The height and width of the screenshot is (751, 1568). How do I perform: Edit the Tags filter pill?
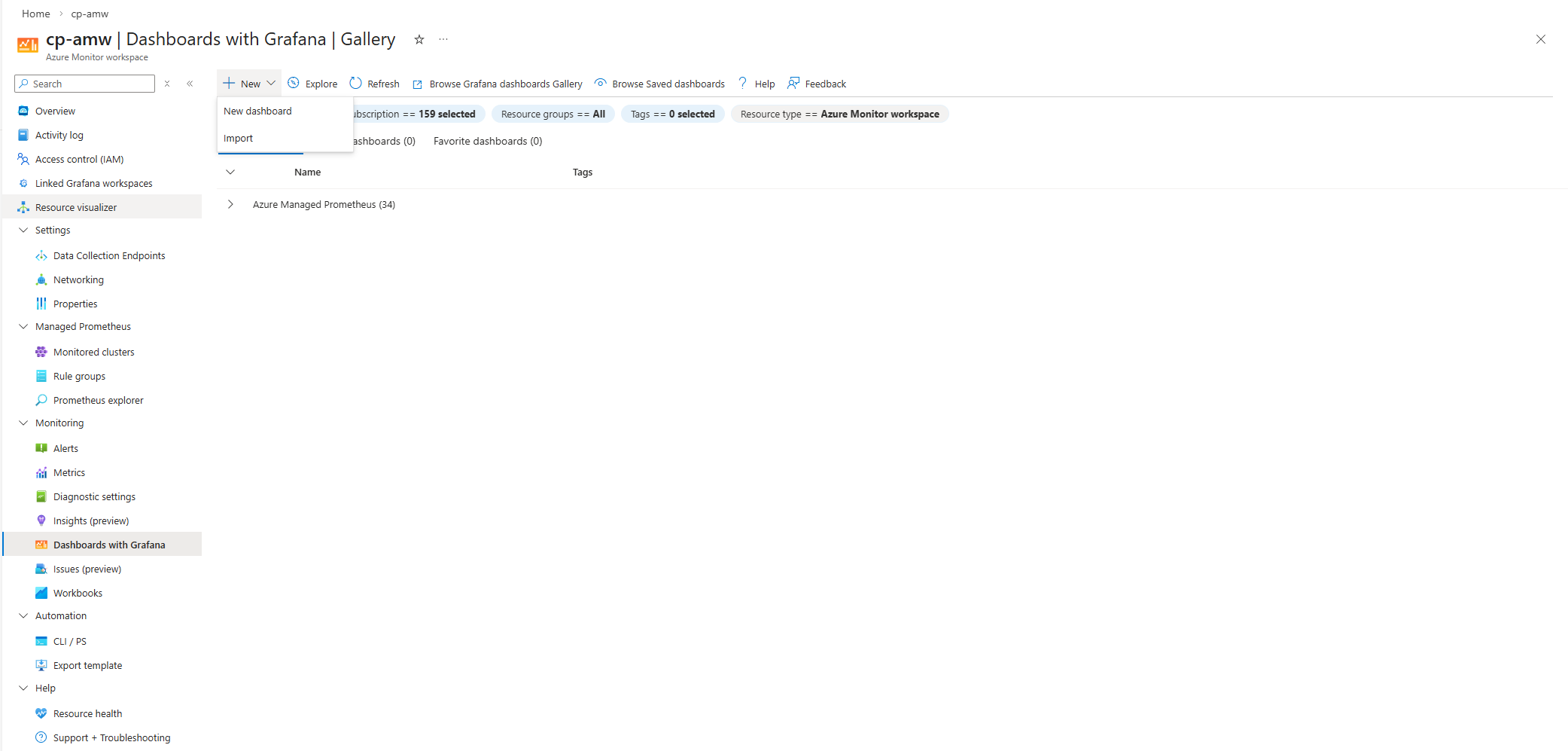(x=673, y=114)
